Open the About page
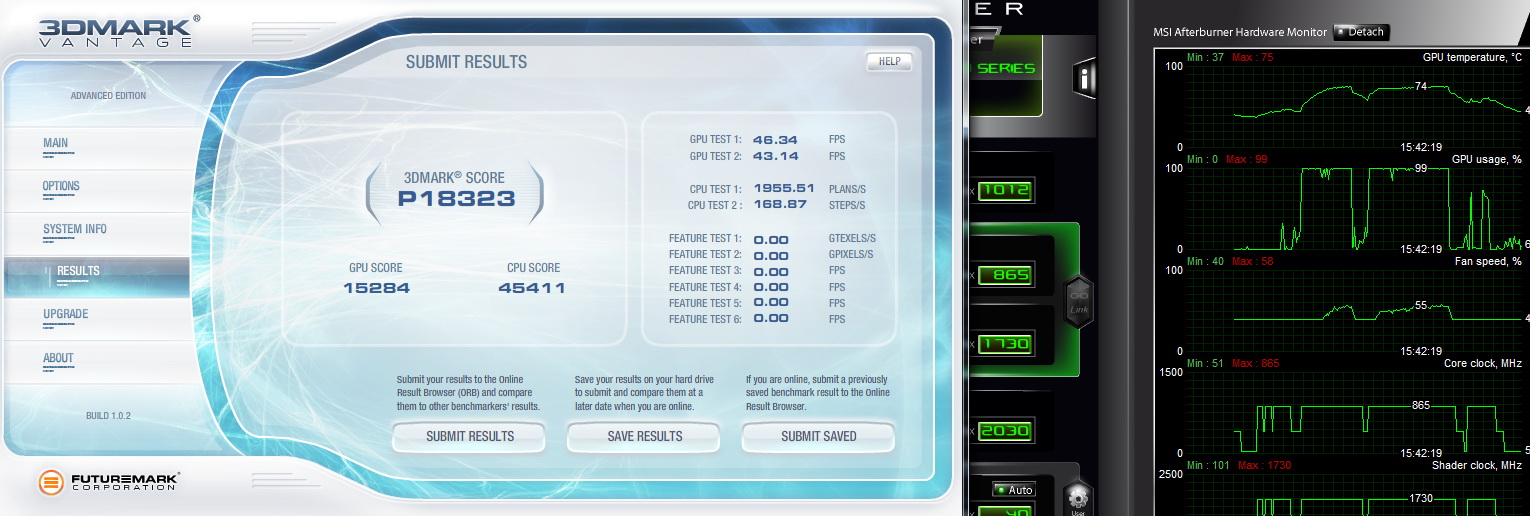 coord(58,358)
